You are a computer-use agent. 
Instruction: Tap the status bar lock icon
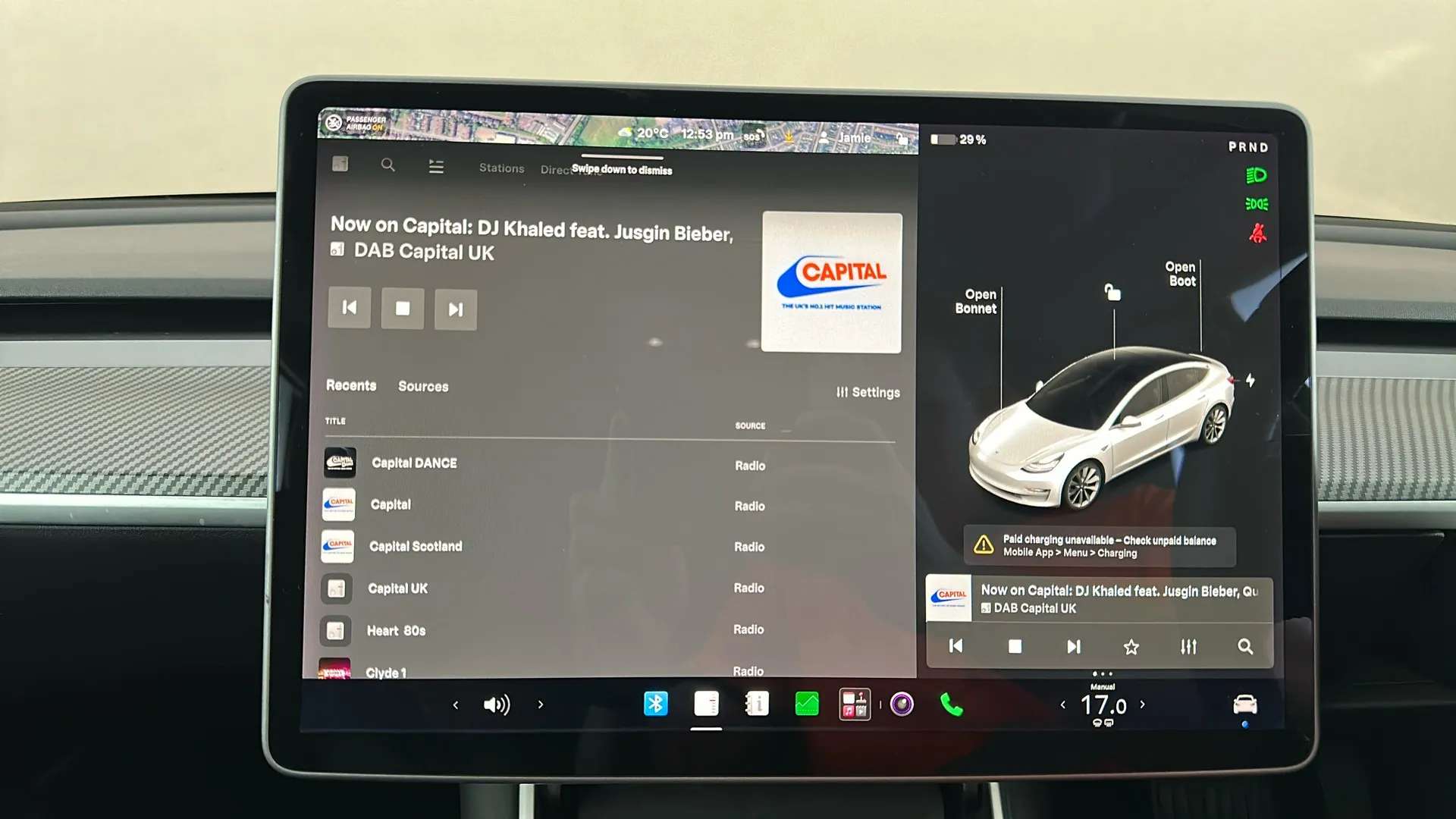coord(902,139)
